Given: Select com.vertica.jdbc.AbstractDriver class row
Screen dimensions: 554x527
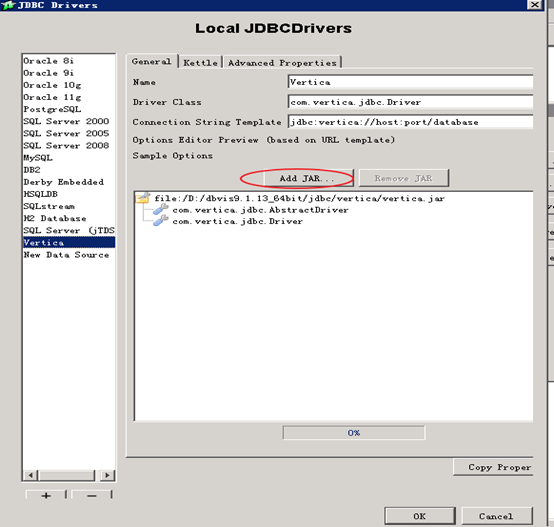Looking at the screenshot, I should pos(260,210).
